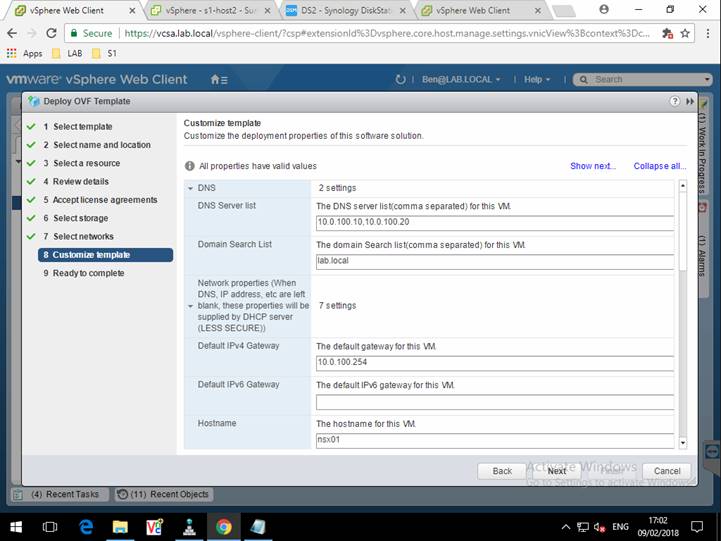
Task: Open the Help dropdown menu
Action: click(537, 80)
